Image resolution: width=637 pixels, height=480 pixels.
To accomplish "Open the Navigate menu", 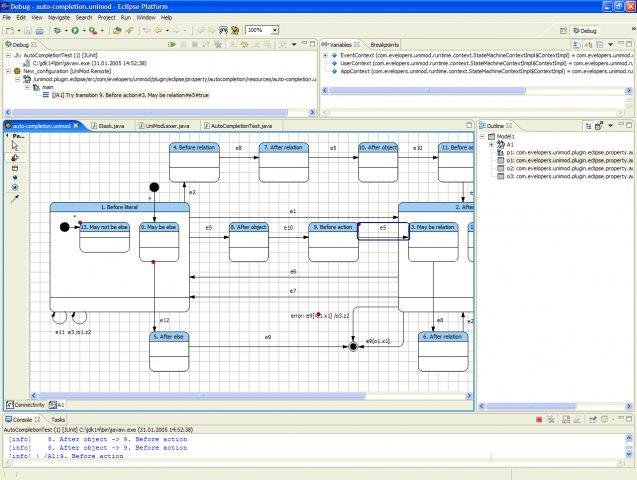I will [x=57, y=17].
